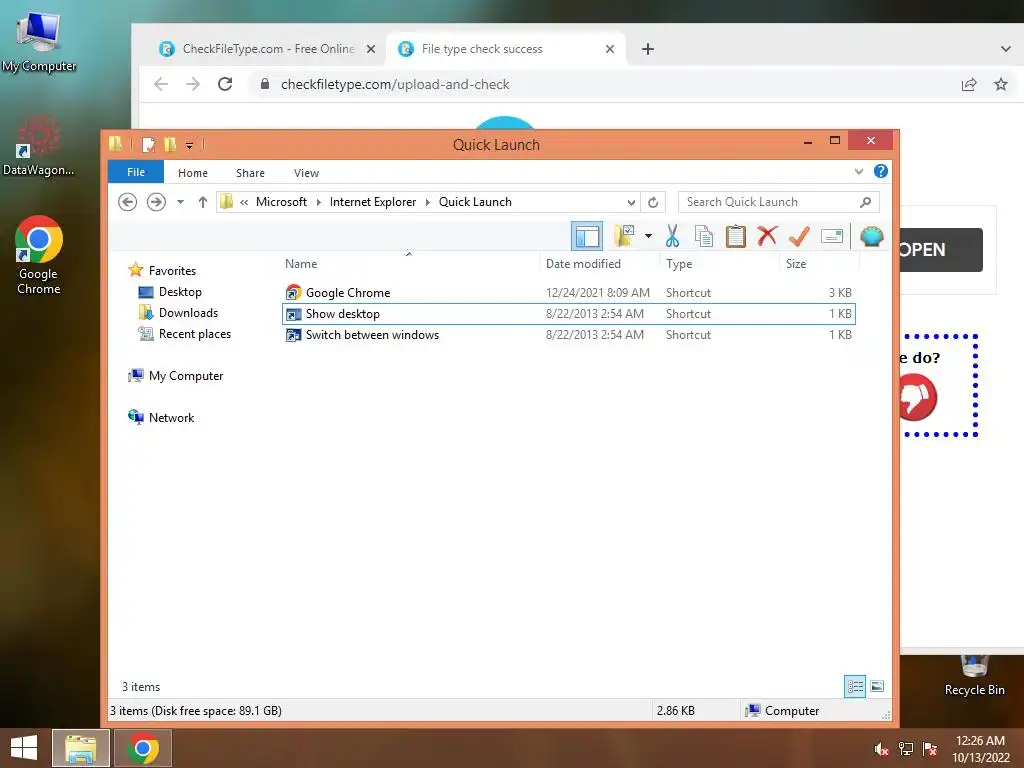Open the Home ribbon tab
This screenshot has height=768, width=1024.
193,173
